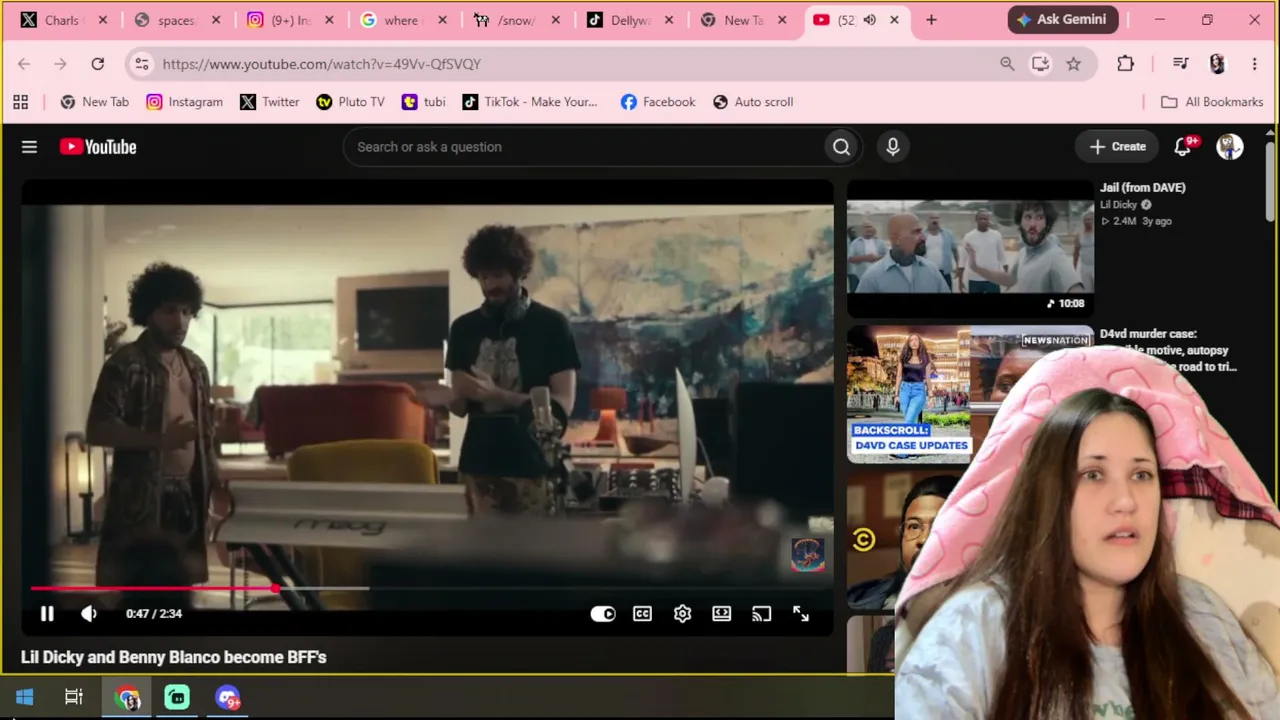Expand the All Bookmarks folder
Screen dimensions: 1280x720
point(1212,102)
